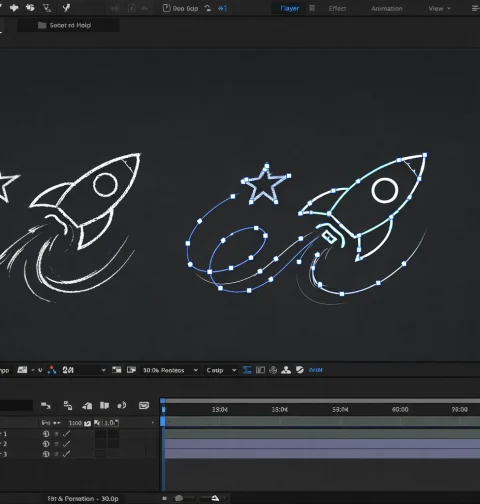Toggle the small middle switch on layer 2

[56, 444]
